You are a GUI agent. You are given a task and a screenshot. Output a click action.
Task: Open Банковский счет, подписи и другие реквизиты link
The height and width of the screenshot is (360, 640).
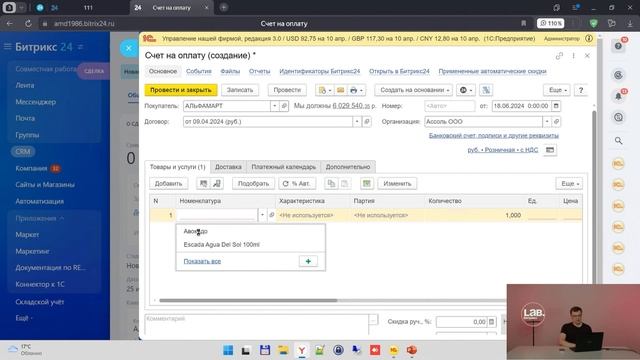pyautogui.click(x=493, y=135)
